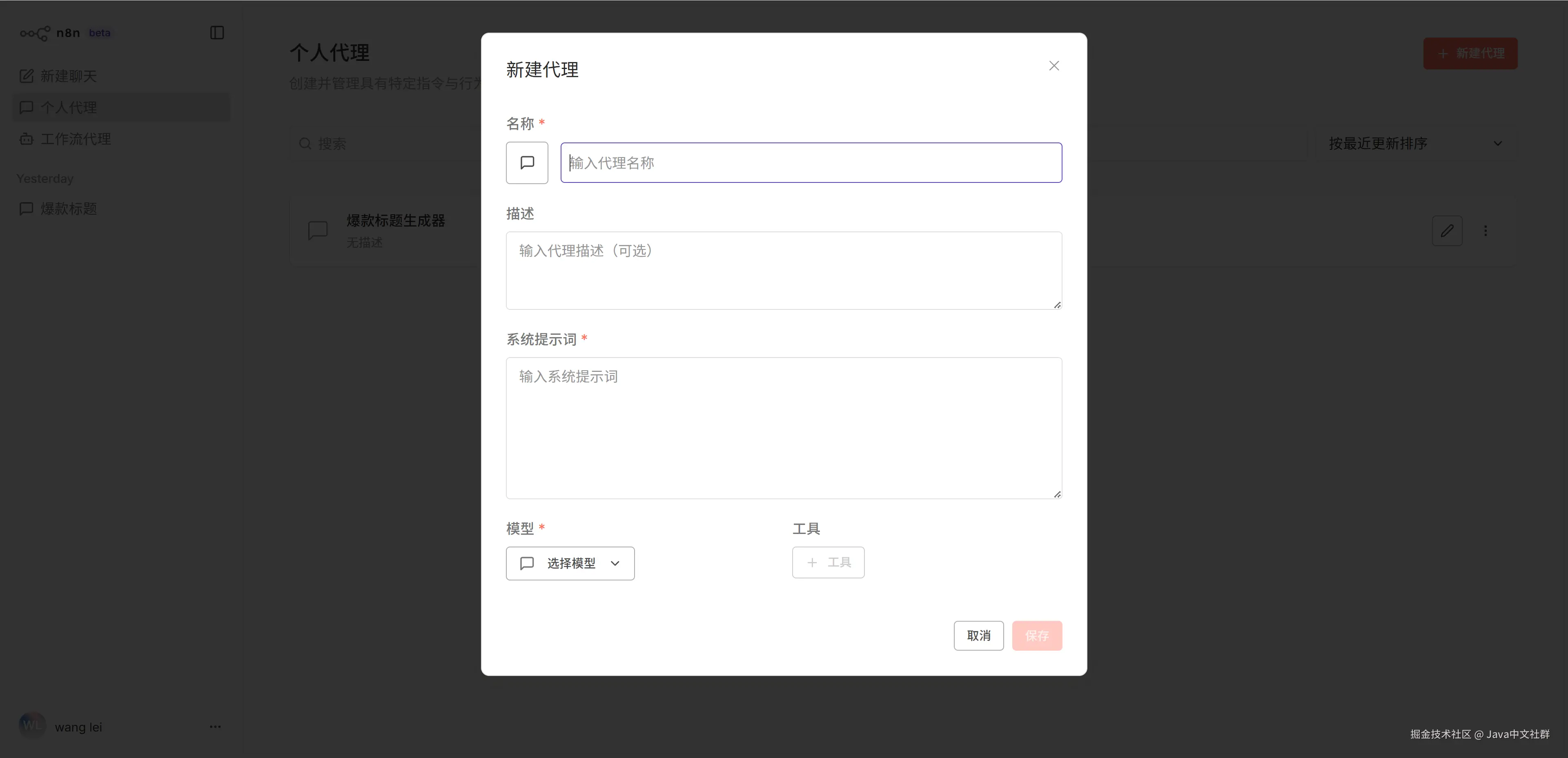Select 个人代理 in the sidebar
Image resolution: width=1568 pixels, height=758 pixels.
(x=67, y=108)
